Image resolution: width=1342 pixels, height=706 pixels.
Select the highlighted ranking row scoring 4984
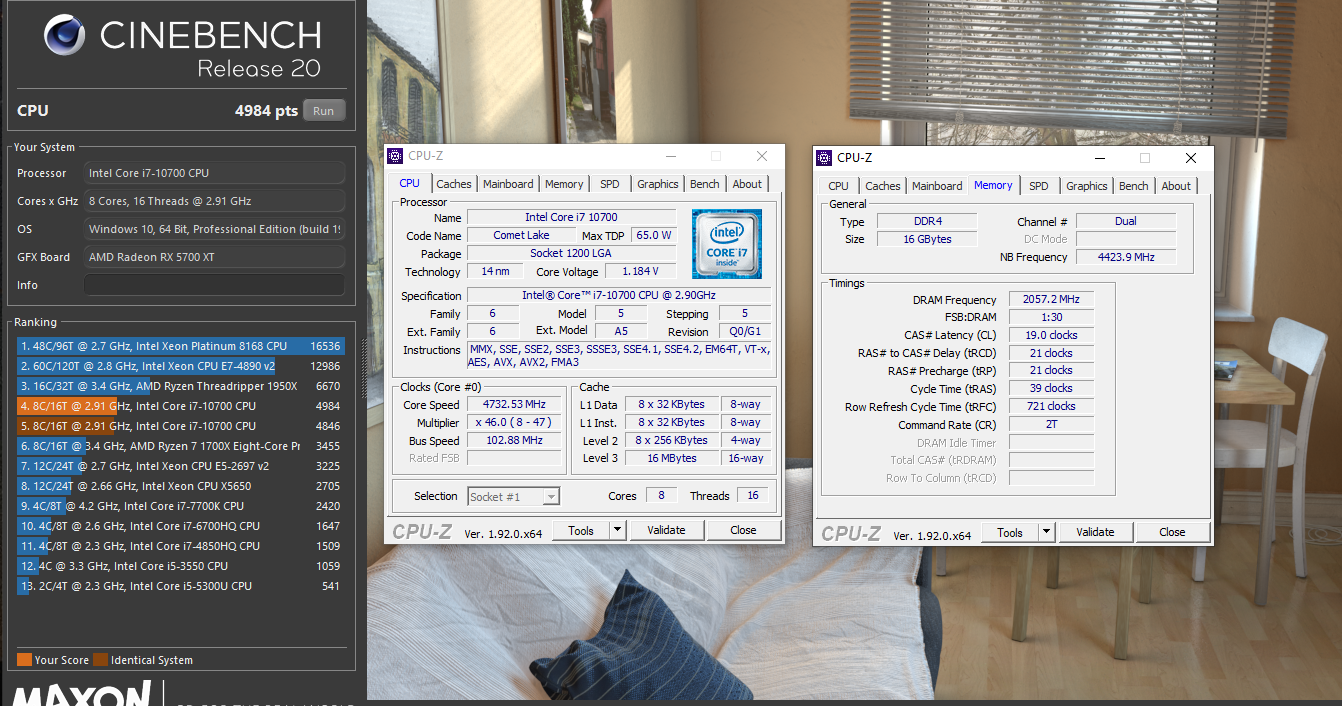[x=181, y=406]
